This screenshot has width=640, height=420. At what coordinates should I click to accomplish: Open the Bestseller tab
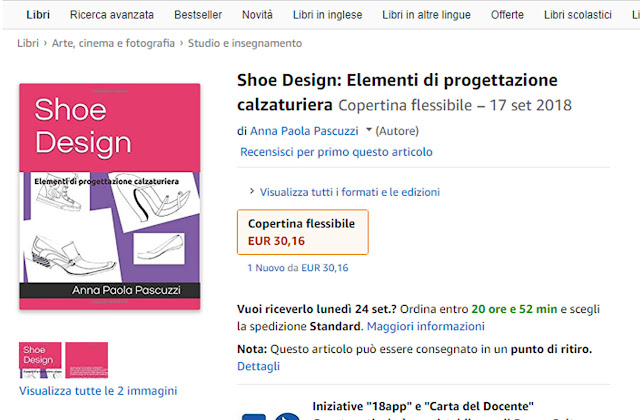(198, 15)
